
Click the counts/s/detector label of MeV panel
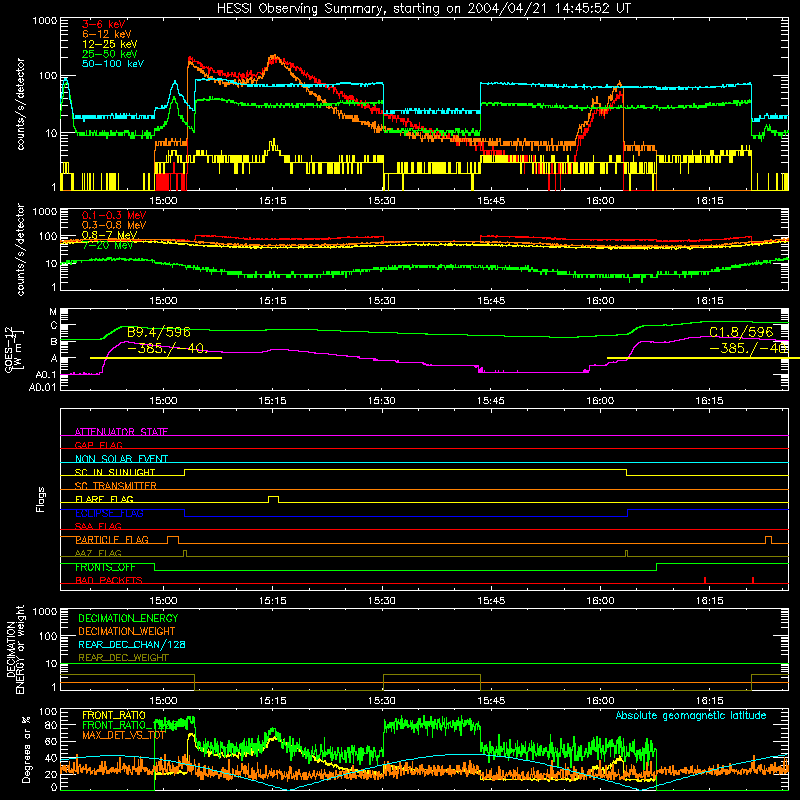point(20,250)
